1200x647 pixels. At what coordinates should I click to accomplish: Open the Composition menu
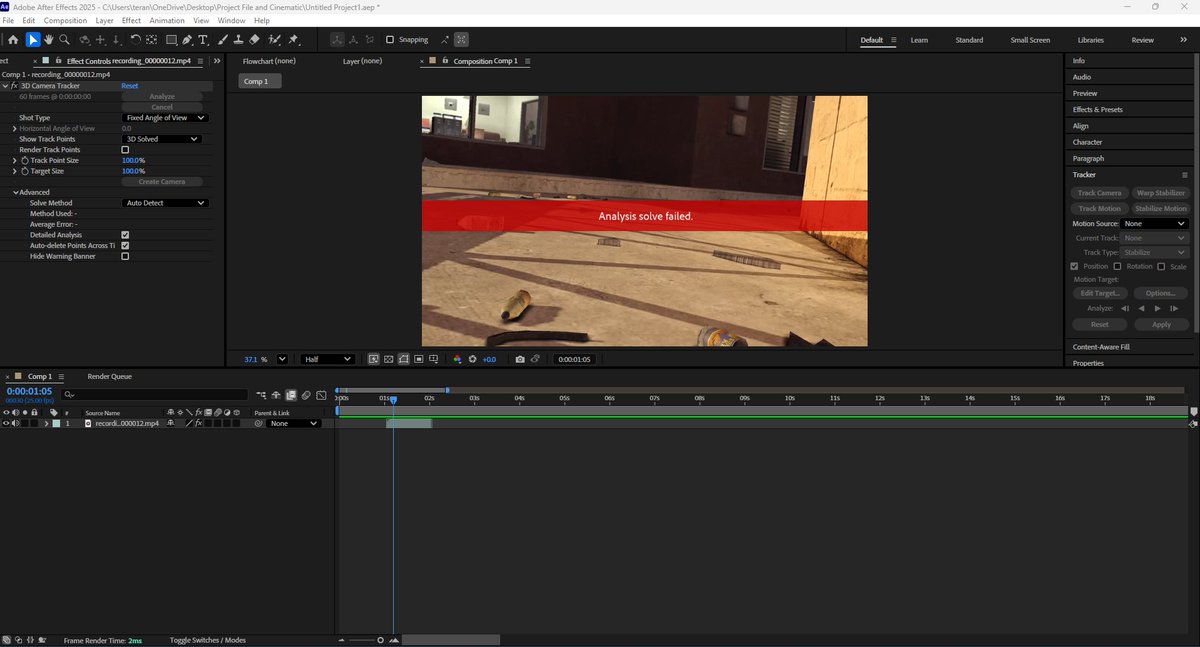point(65,20)
